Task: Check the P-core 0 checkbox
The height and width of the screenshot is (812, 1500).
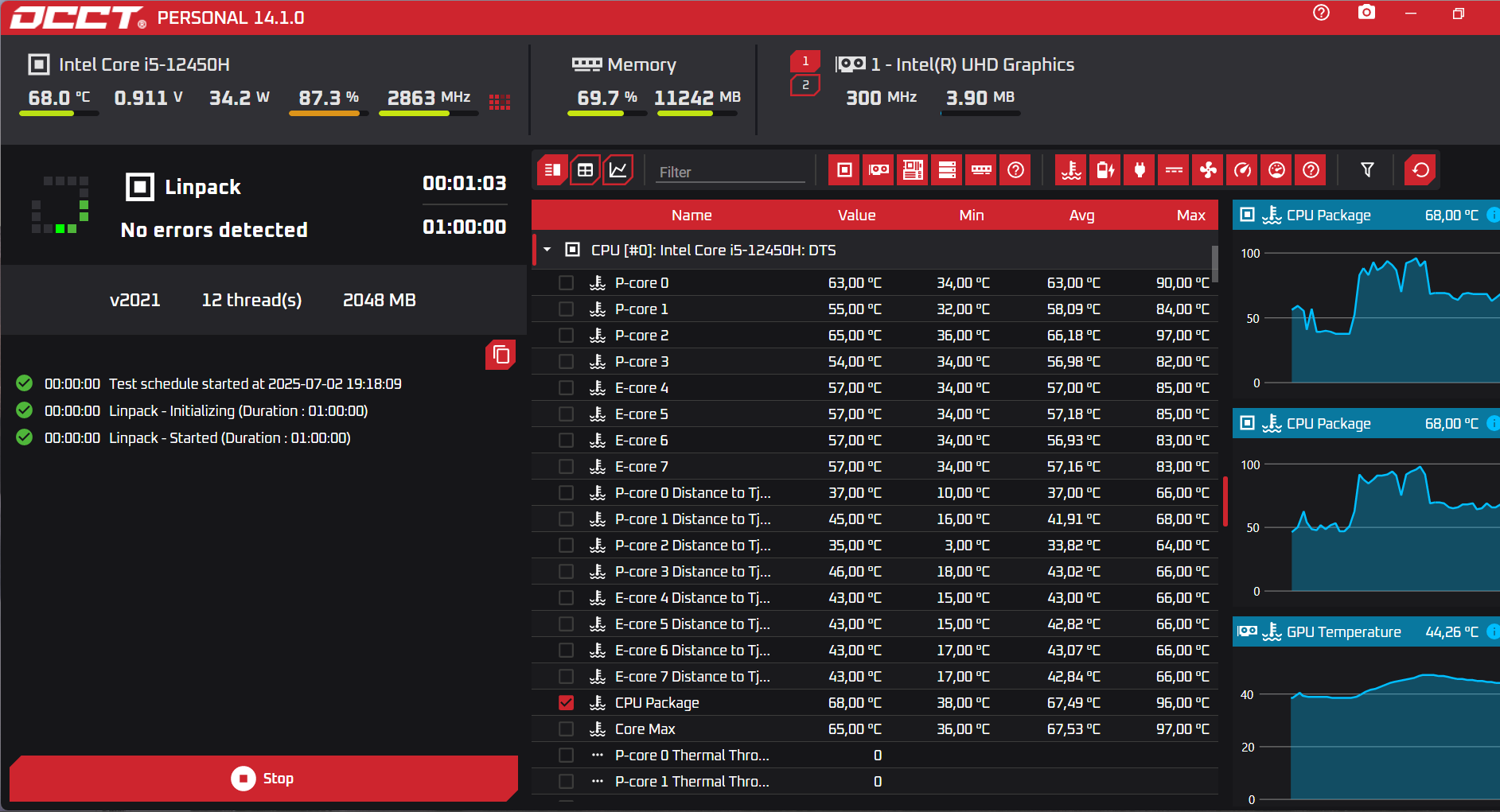Action: coord(566,283)
